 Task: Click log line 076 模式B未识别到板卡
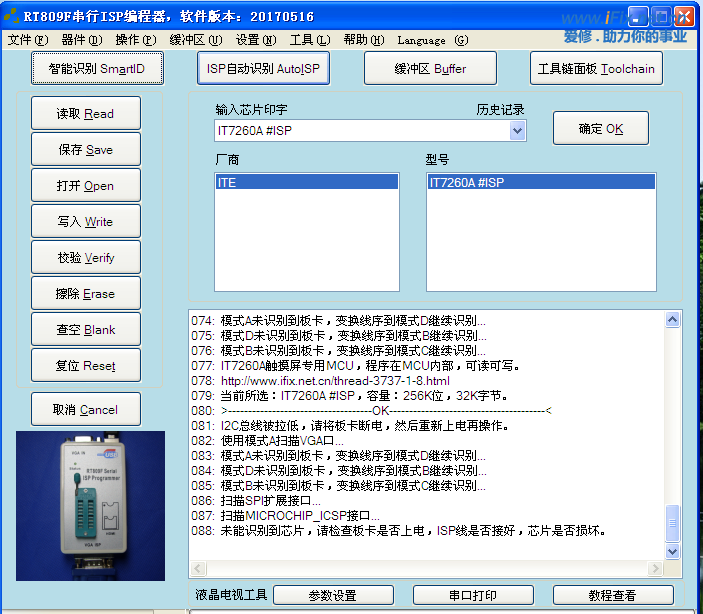tap(338, 350)
